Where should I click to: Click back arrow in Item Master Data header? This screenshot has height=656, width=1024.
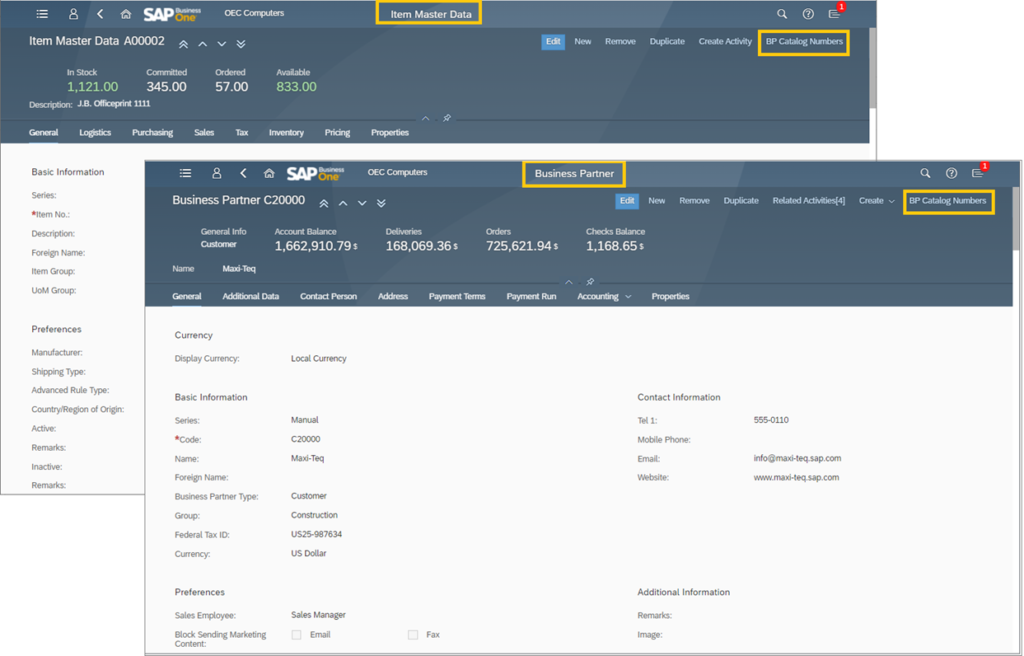tap(100, 14)
